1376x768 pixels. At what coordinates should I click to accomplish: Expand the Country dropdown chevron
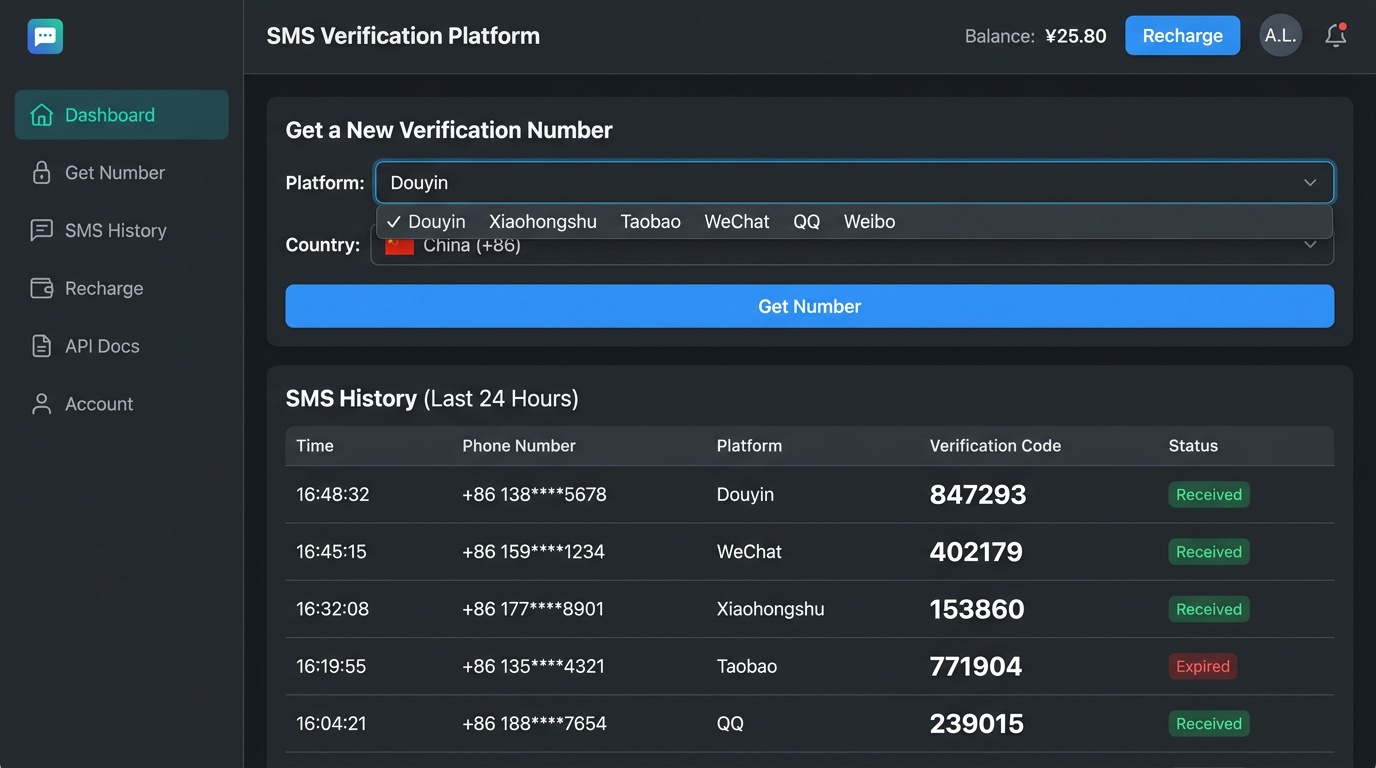1310,246
